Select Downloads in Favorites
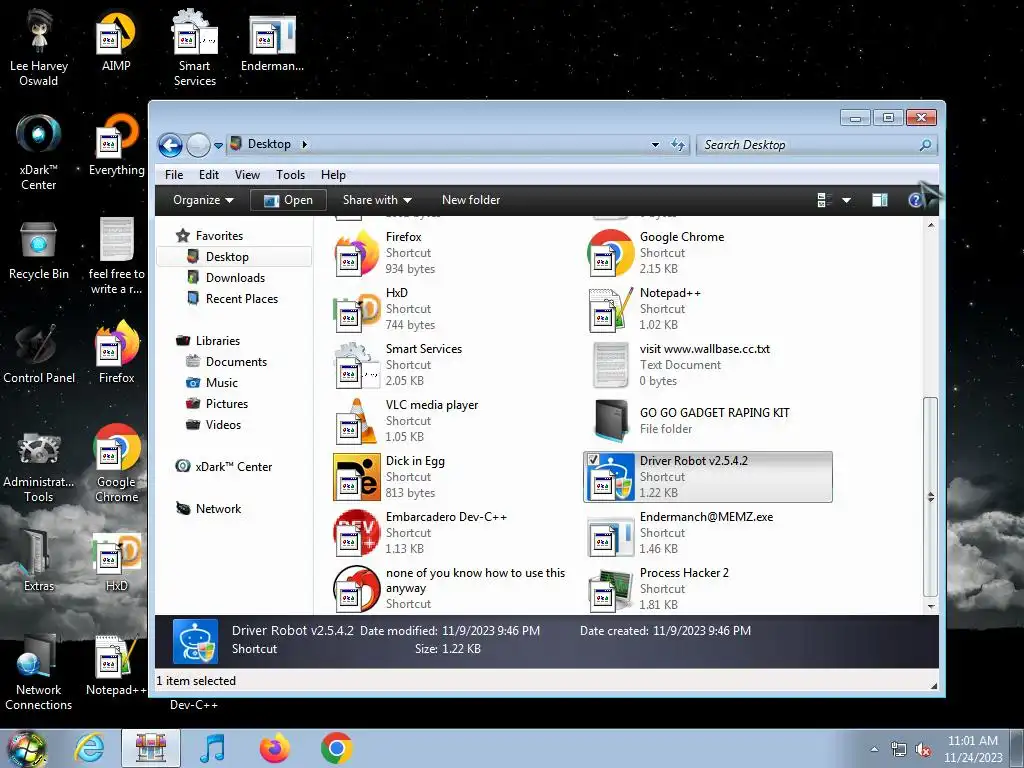Image resolution: width=1024 pixels, height=768 pixels. [235, 278]
